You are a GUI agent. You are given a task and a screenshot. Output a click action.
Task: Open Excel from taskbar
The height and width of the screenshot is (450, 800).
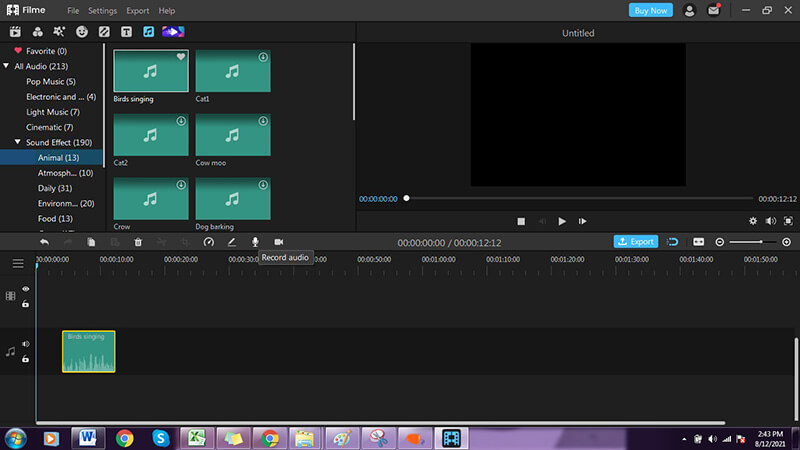[x=196, y=438]
